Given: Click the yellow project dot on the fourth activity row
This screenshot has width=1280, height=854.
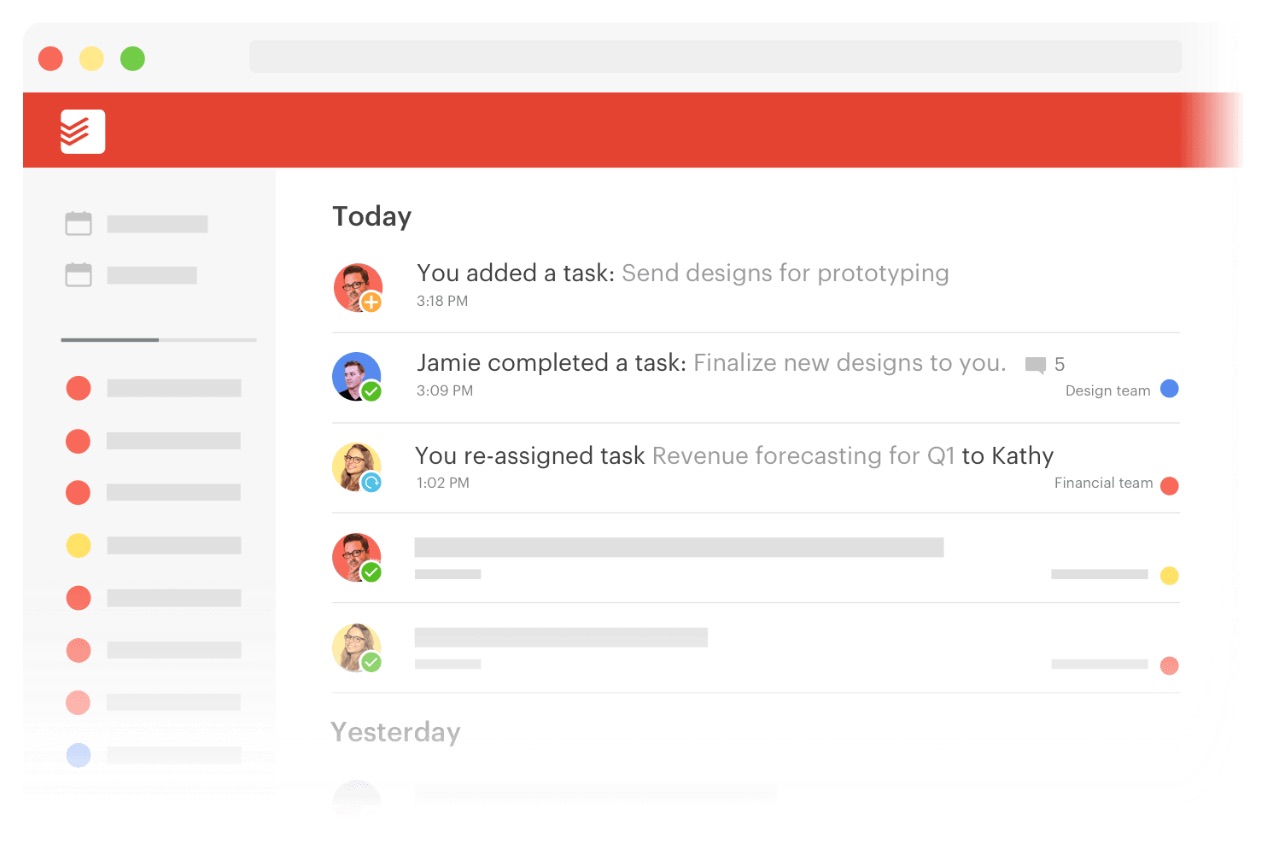Looking at the screenshot, I should 1169,576.
